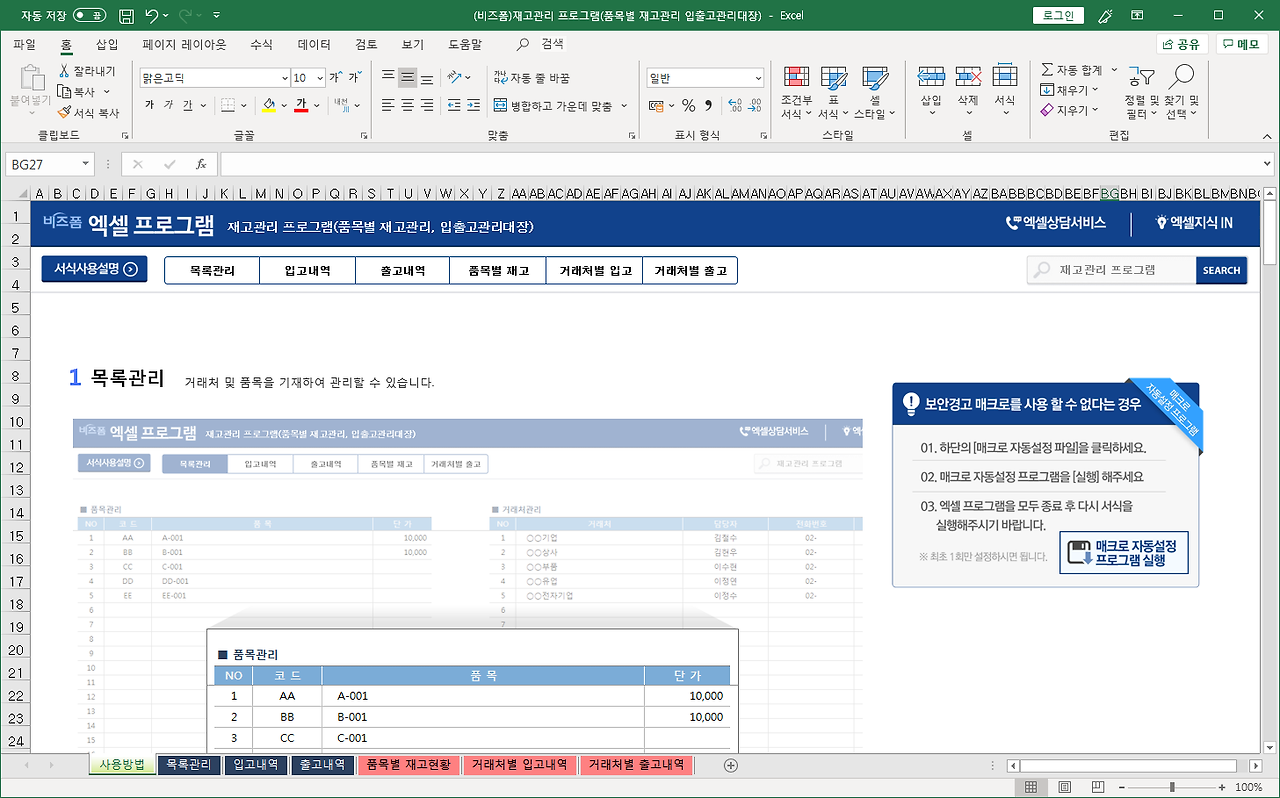The height and width of the screenshot is (798, 1280).
Task: Open the 목록관리 sheet tab
Action: click(190, 765)
